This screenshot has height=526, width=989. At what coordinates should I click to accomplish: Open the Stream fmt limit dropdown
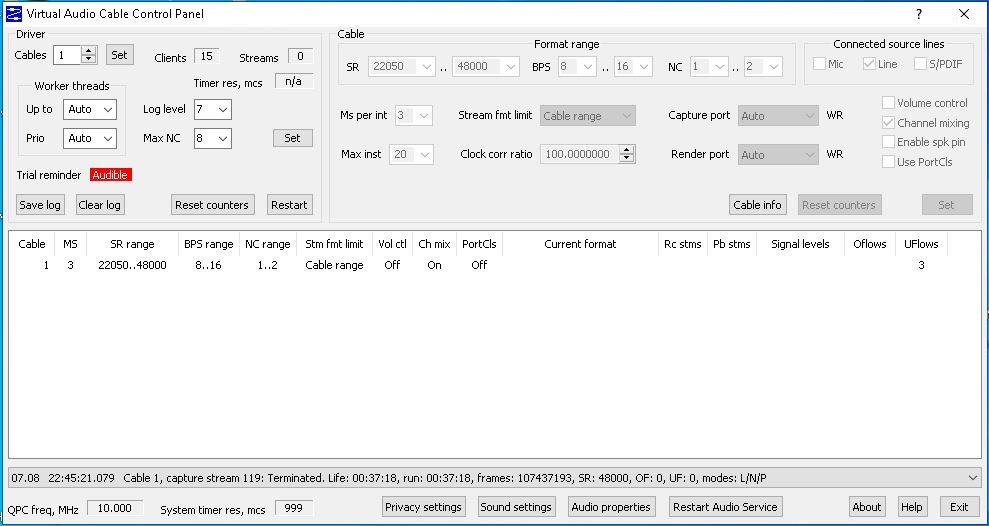588,116
